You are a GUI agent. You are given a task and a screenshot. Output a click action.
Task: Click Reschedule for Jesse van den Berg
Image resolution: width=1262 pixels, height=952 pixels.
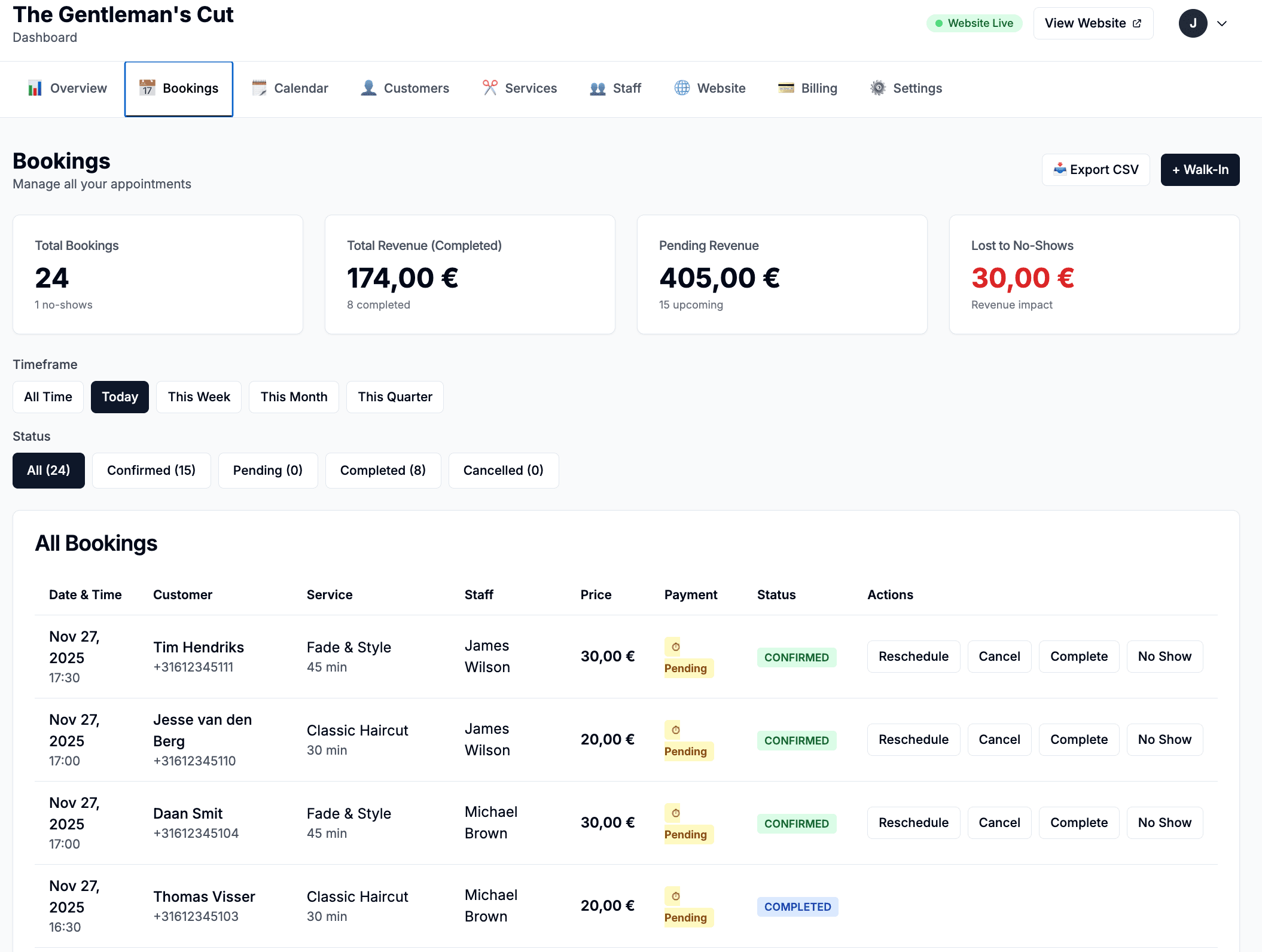pos(913,739)
